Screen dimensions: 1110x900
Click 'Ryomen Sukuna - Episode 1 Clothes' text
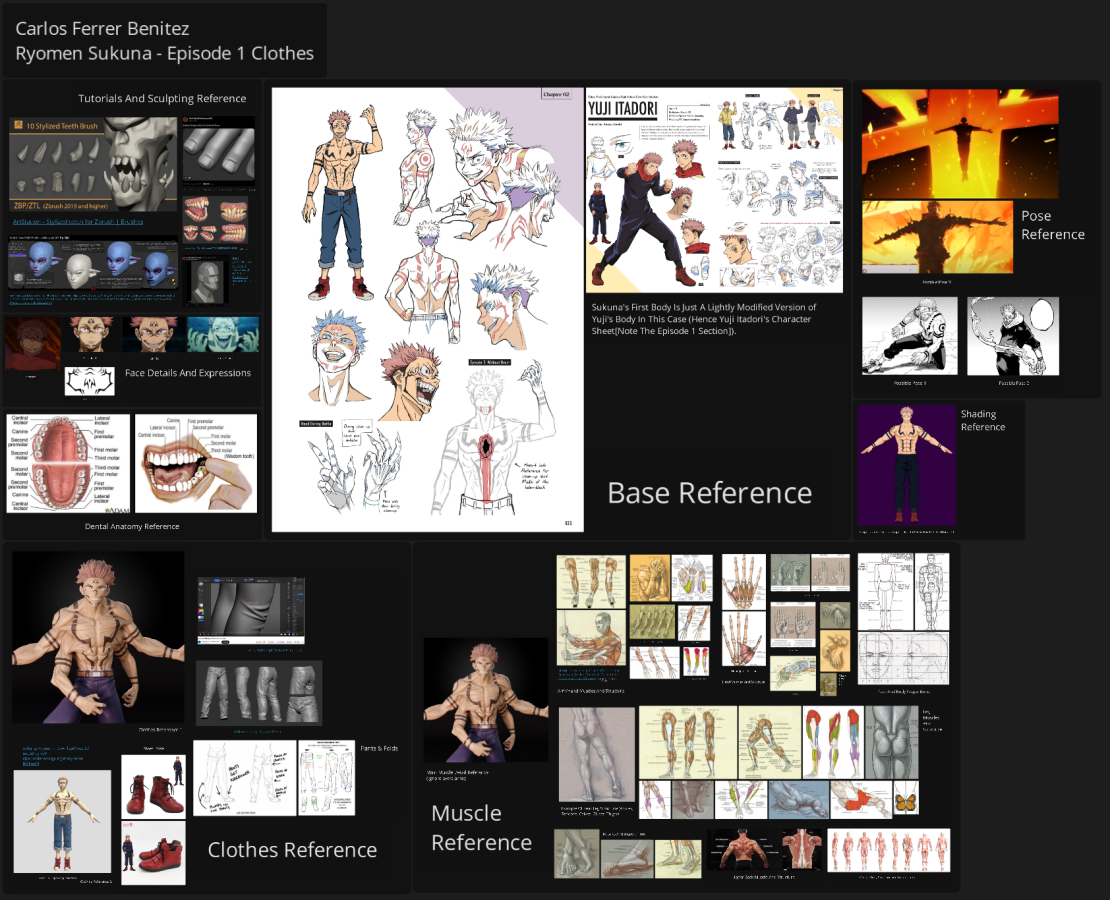[x=164, y=53]
